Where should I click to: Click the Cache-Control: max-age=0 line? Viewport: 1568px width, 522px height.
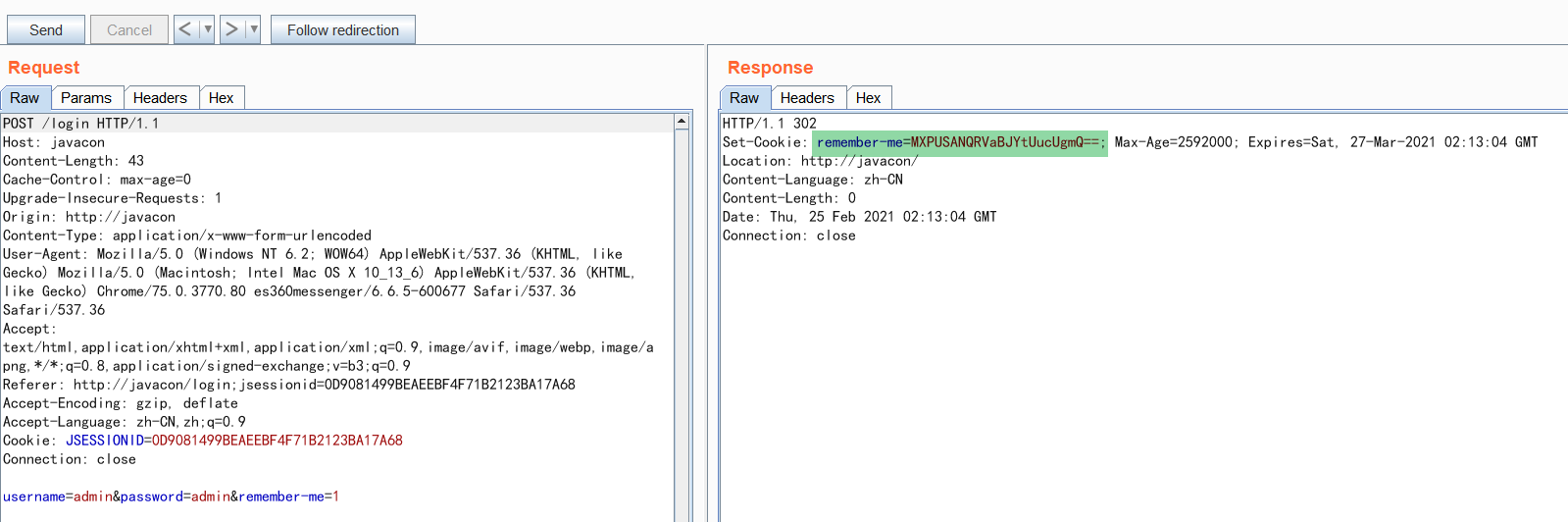[97, 180]
